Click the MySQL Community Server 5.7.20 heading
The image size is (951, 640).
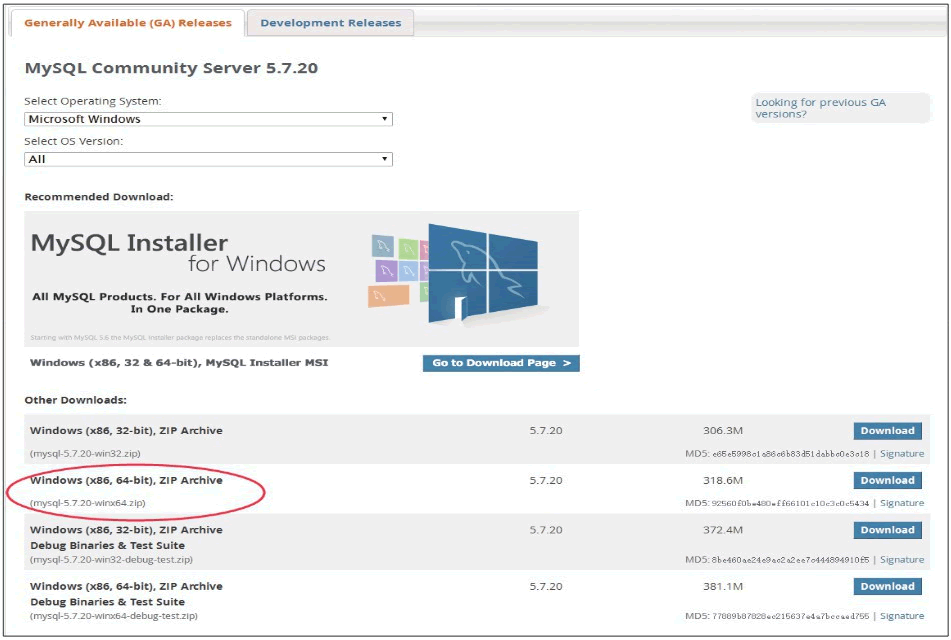pyautogui.click(x=171, y=69)
